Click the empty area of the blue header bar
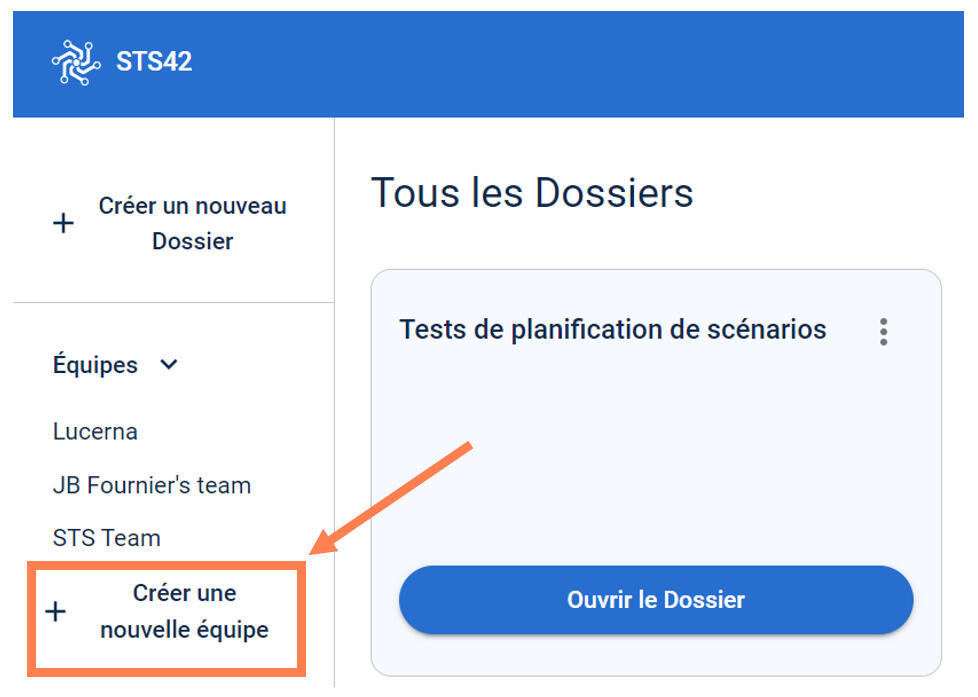Viewport: 978px width, 697px height. 600,62
